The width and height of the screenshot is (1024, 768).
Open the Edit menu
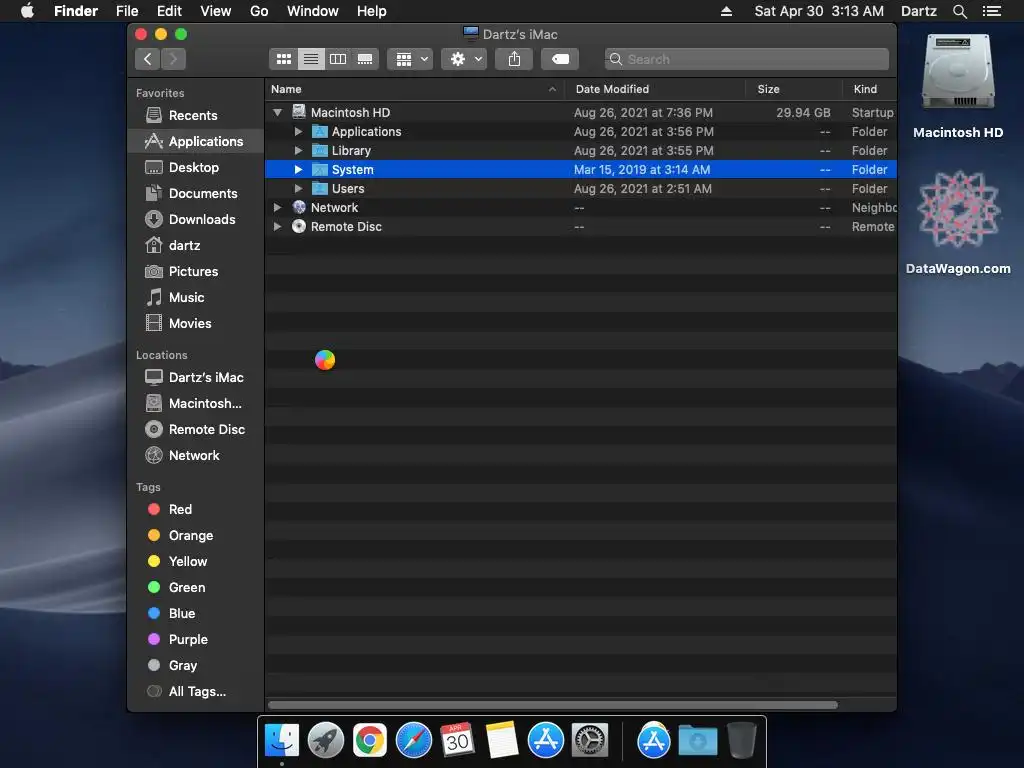[169, 11]
